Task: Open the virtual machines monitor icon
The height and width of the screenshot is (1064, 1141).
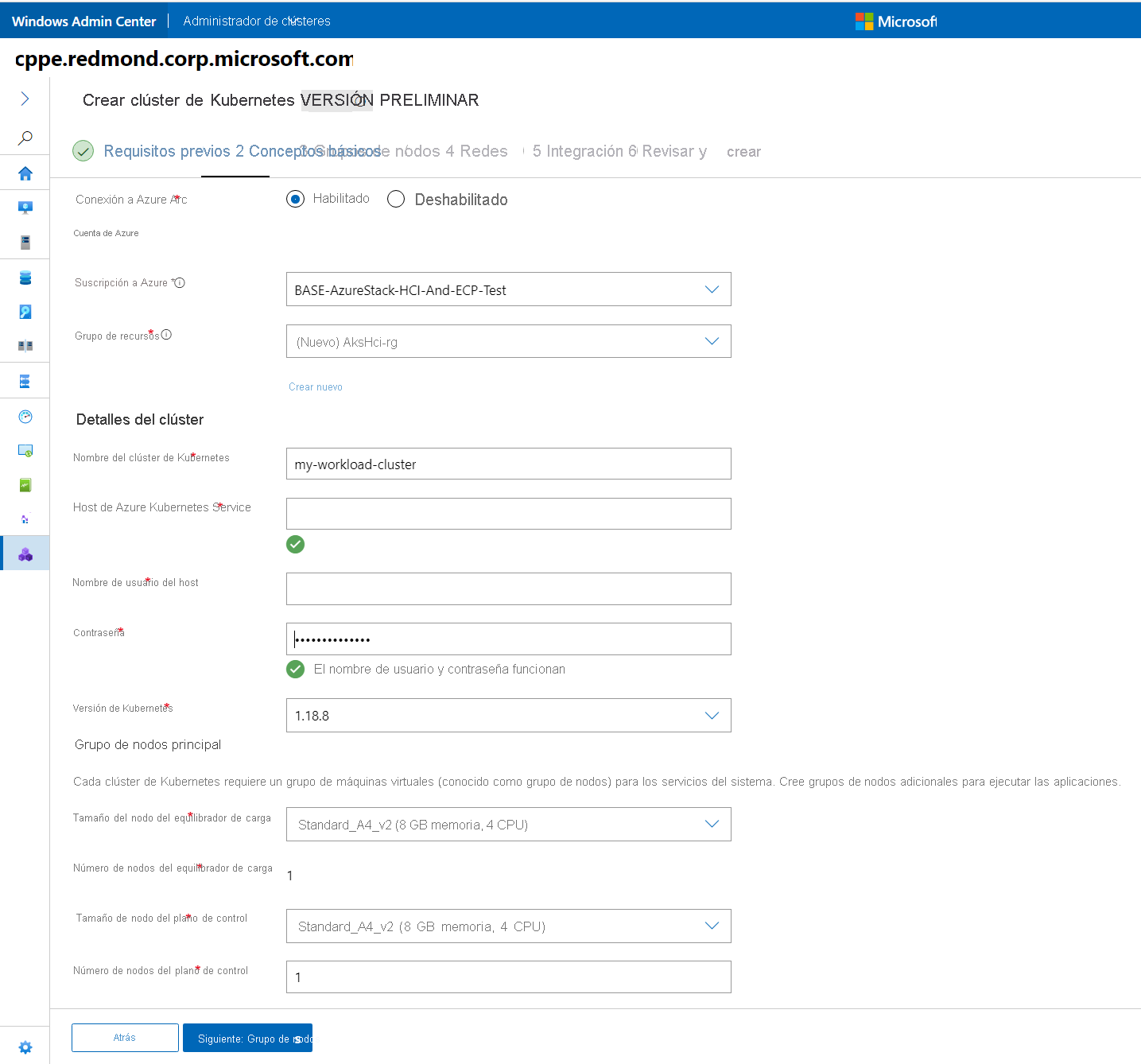Action: 25,208
